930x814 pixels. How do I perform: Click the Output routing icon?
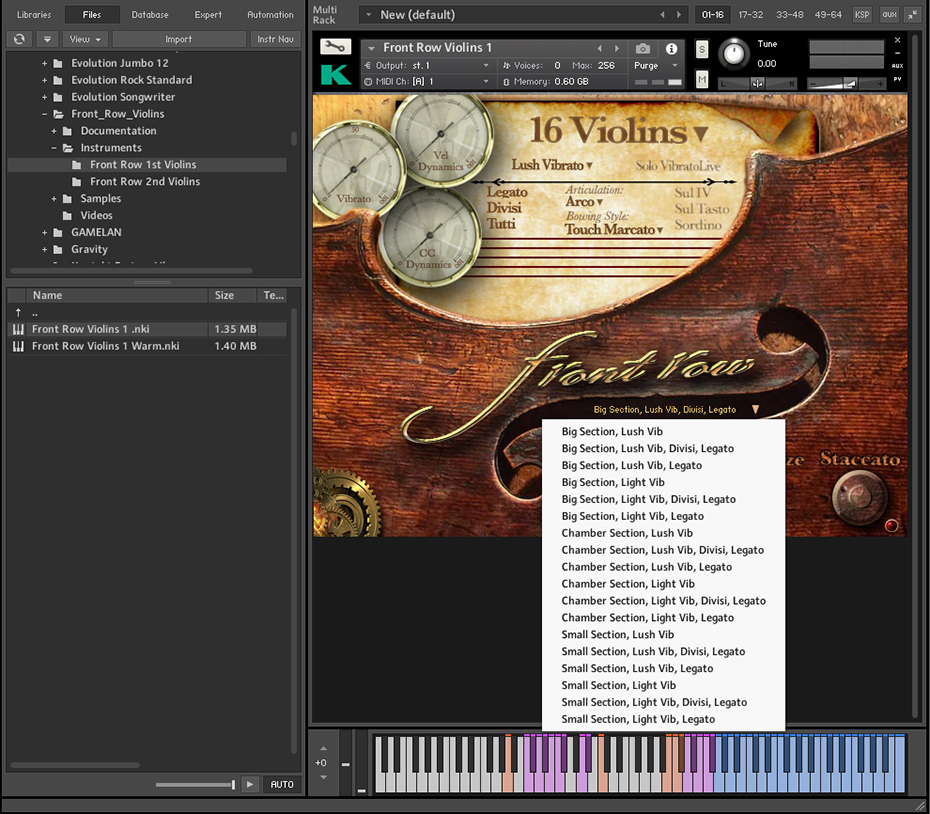click(x=368, y=65)
